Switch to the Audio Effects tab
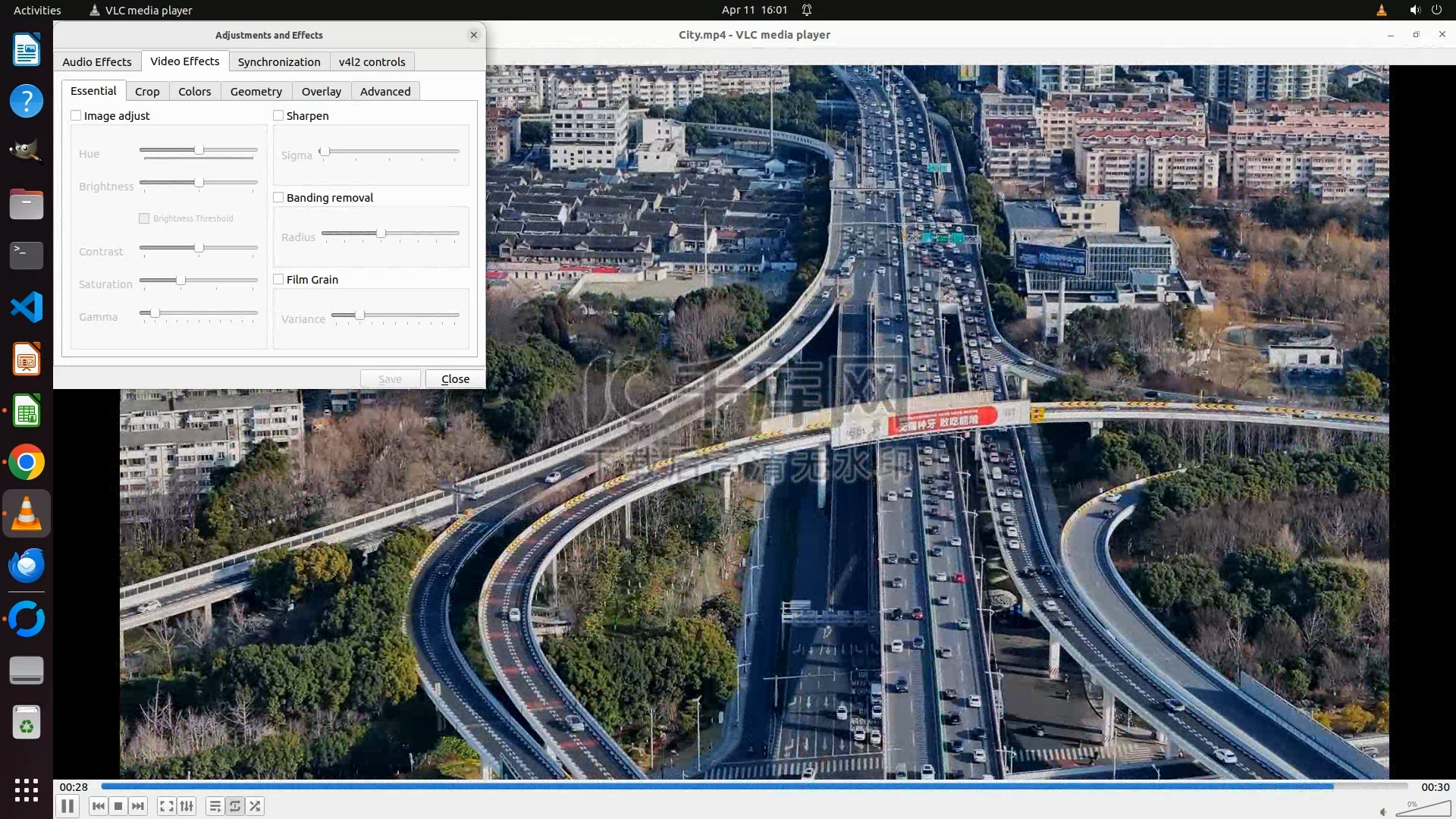Image resolution: width=1456 pixels, height=819 pixels. (97, 61)
